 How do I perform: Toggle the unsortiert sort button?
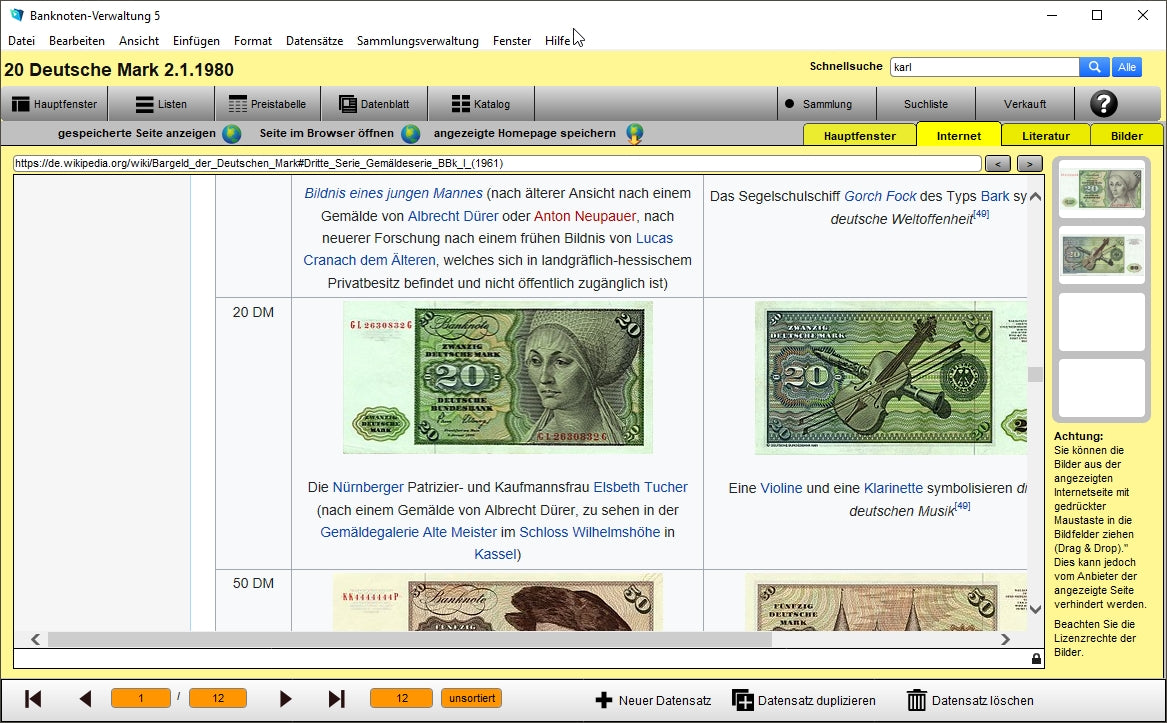[x=471, y=698]
